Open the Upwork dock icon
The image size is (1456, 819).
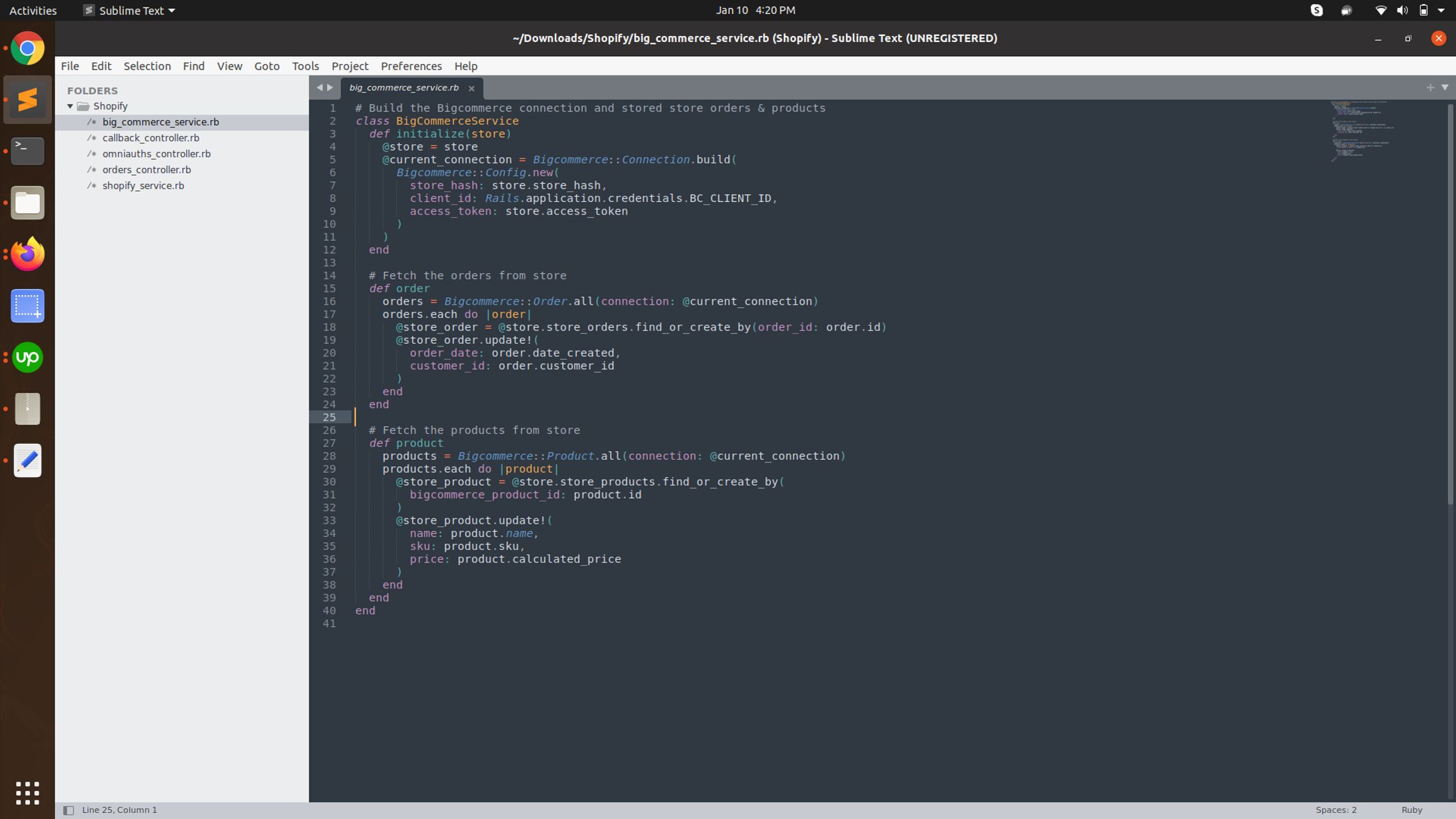(x=27, y=357)
